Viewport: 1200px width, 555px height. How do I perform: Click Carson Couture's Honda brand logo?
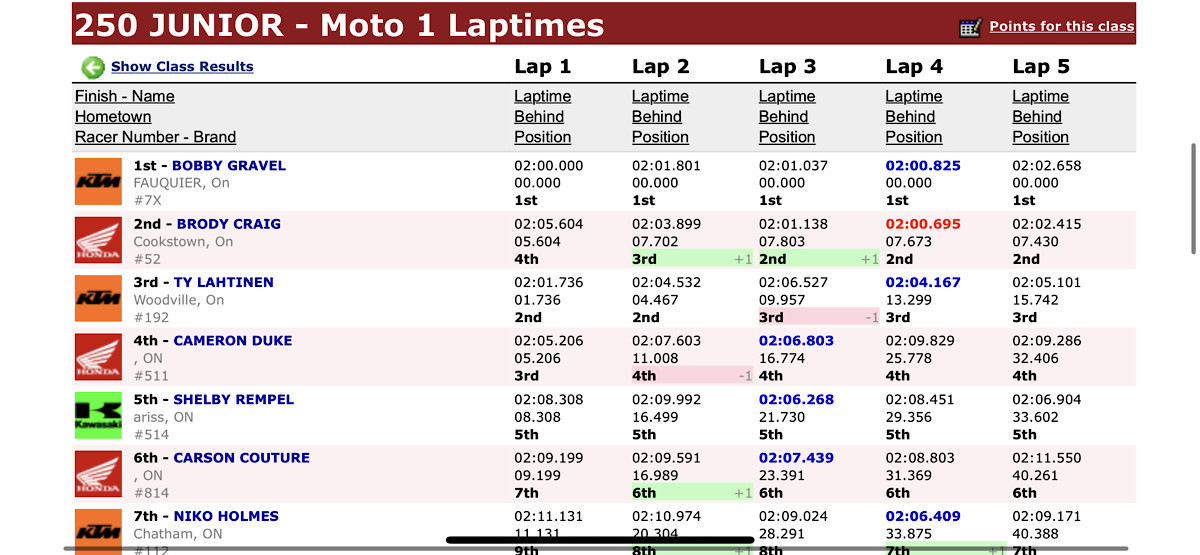click(98, 474)
